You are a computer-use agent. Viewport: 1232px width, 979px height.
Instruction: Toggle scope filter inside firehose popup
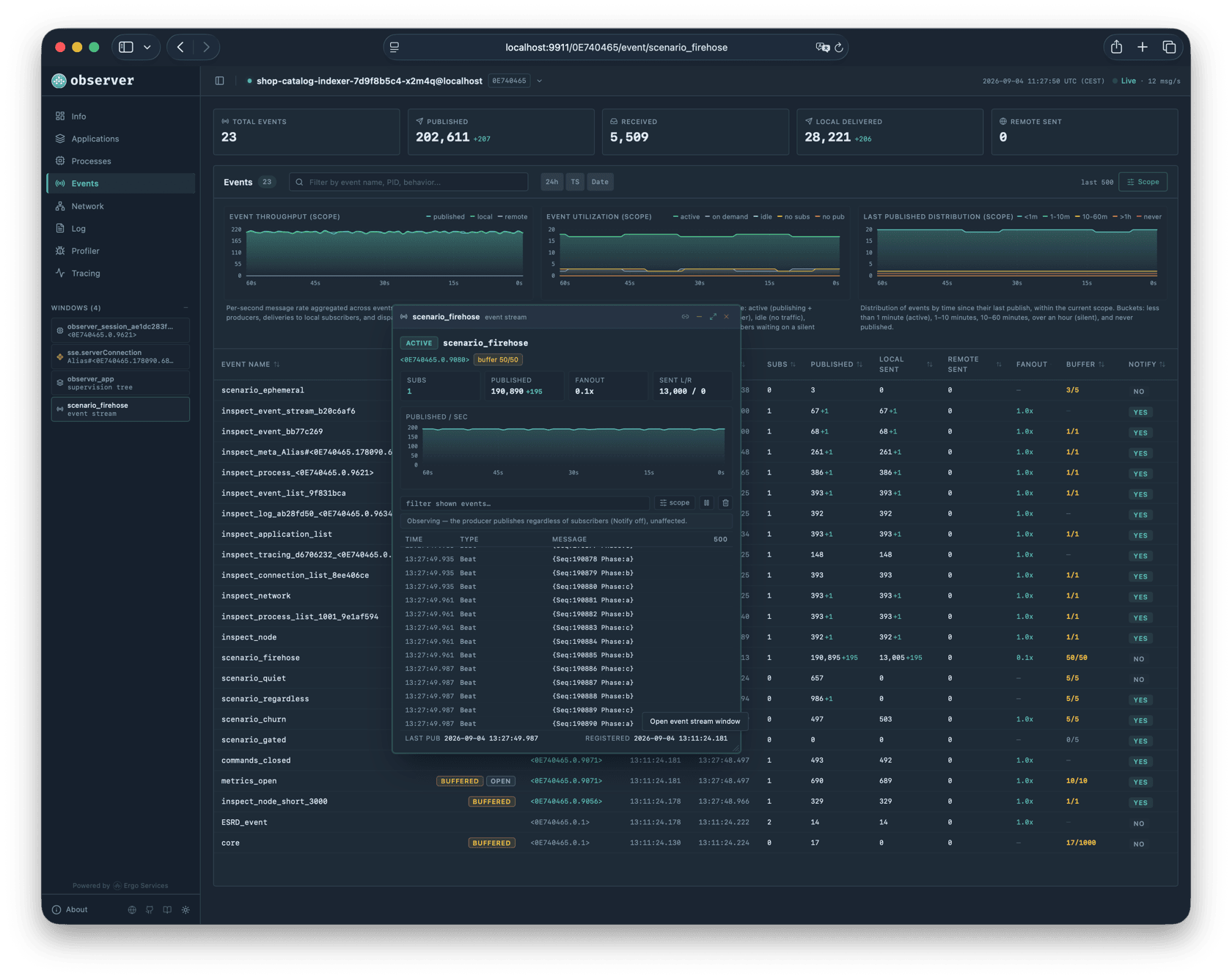click(675, 503)
